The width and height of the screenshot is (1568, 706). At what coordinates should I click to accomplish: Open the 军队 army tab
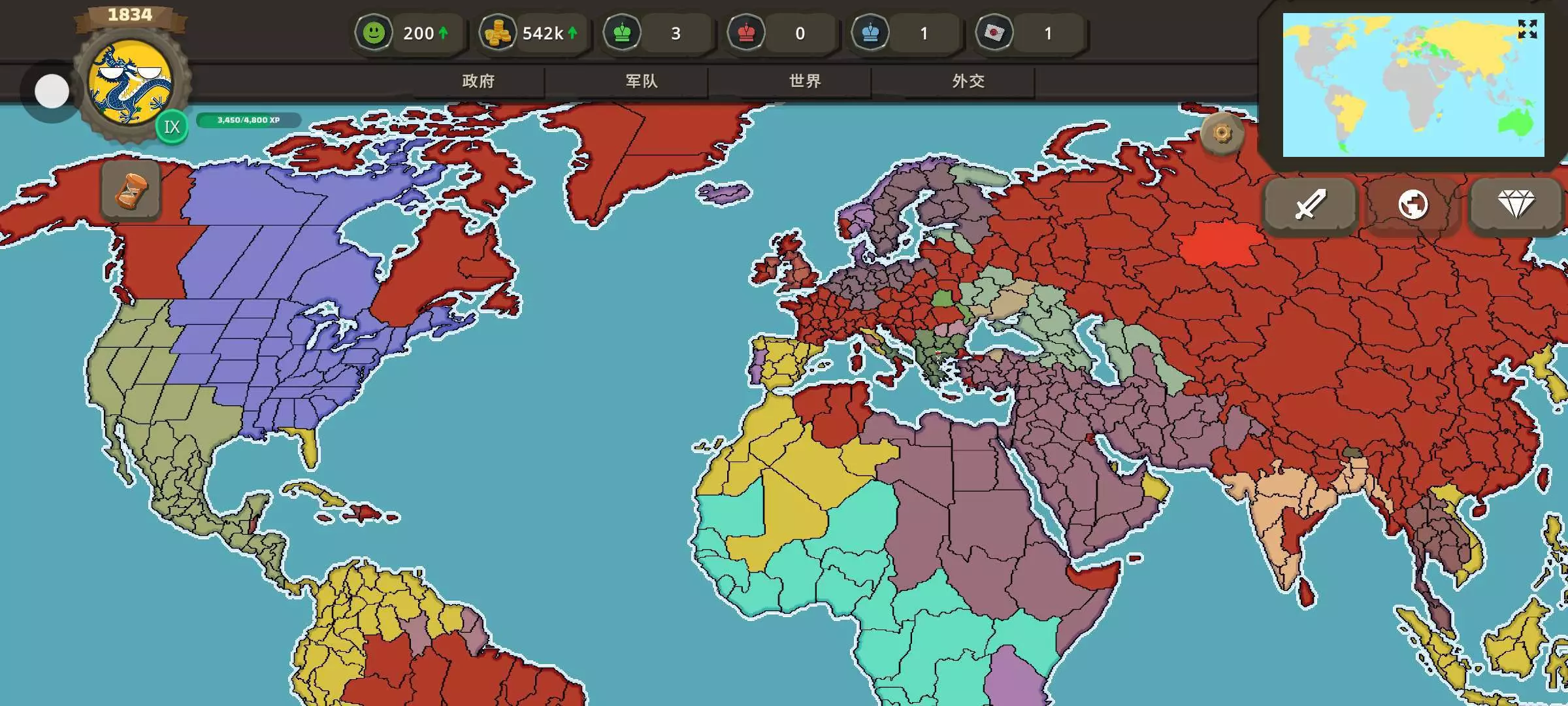(642, 81)
